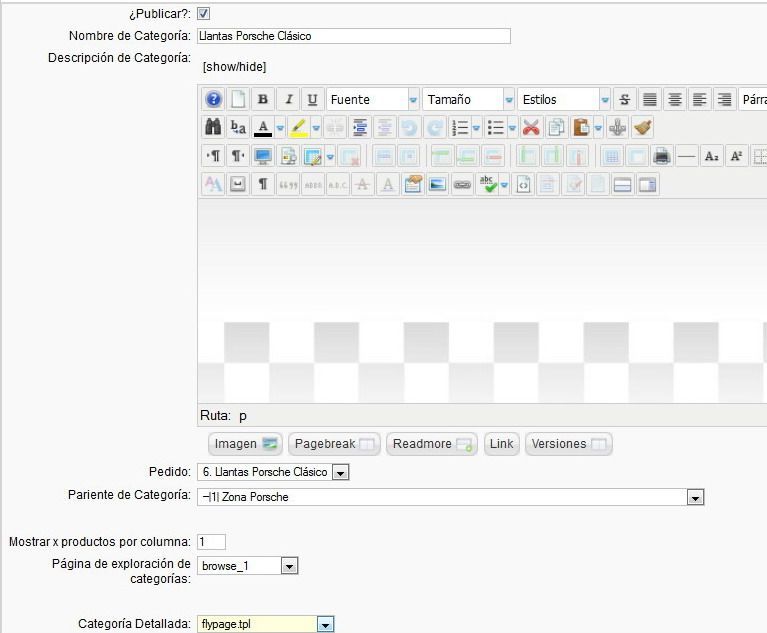Toggle visible paragraph characters

point(263,184)
